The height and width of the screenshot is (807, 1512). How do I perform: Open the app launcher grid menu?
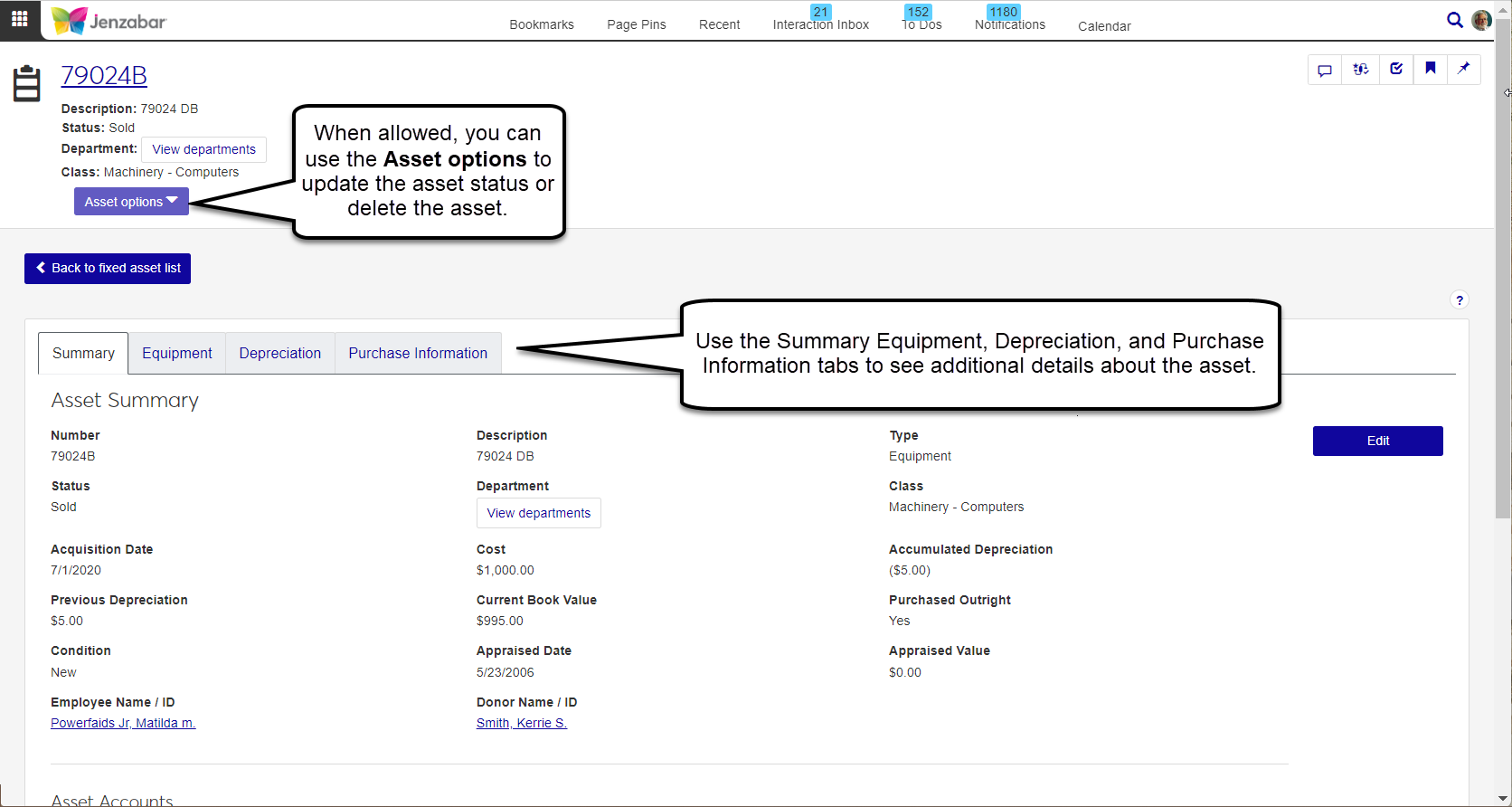click(x=20, y=19)
